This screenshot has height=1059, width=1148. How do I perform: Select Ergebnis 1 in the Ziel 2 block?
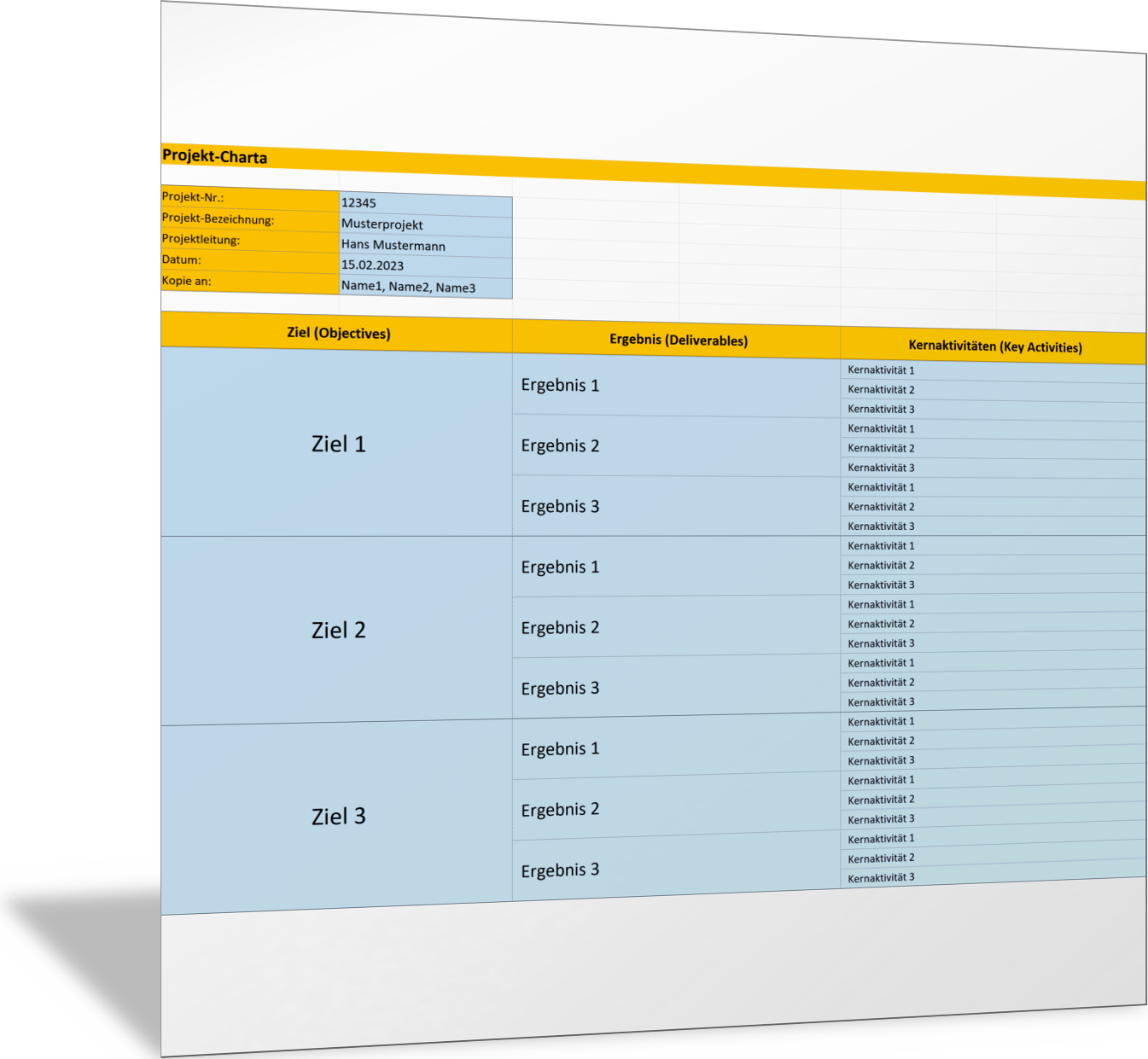point(677,567)
